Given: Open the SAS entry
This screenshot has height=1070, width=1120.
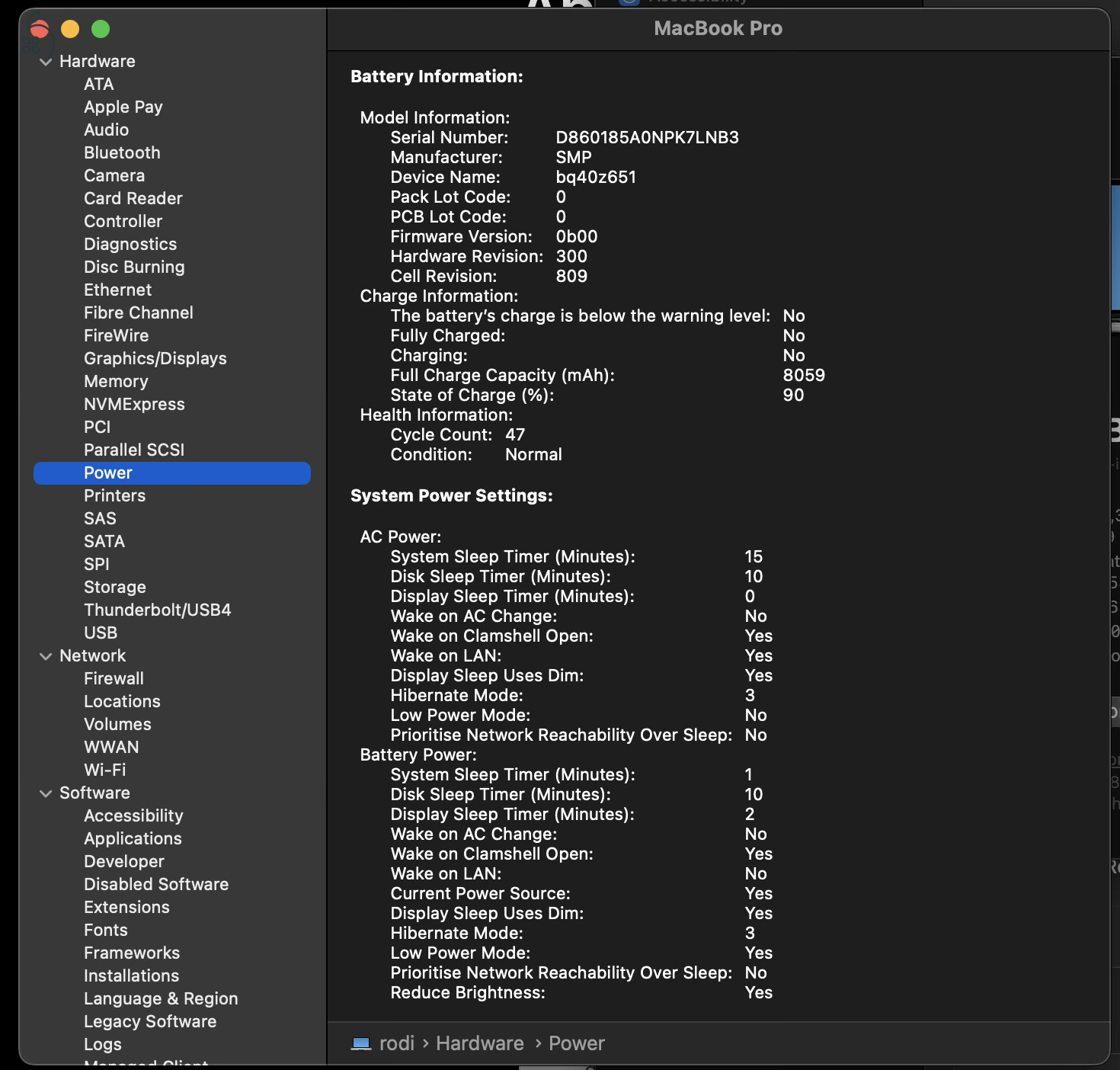Looking at the screenshot, I should point(100,518).
